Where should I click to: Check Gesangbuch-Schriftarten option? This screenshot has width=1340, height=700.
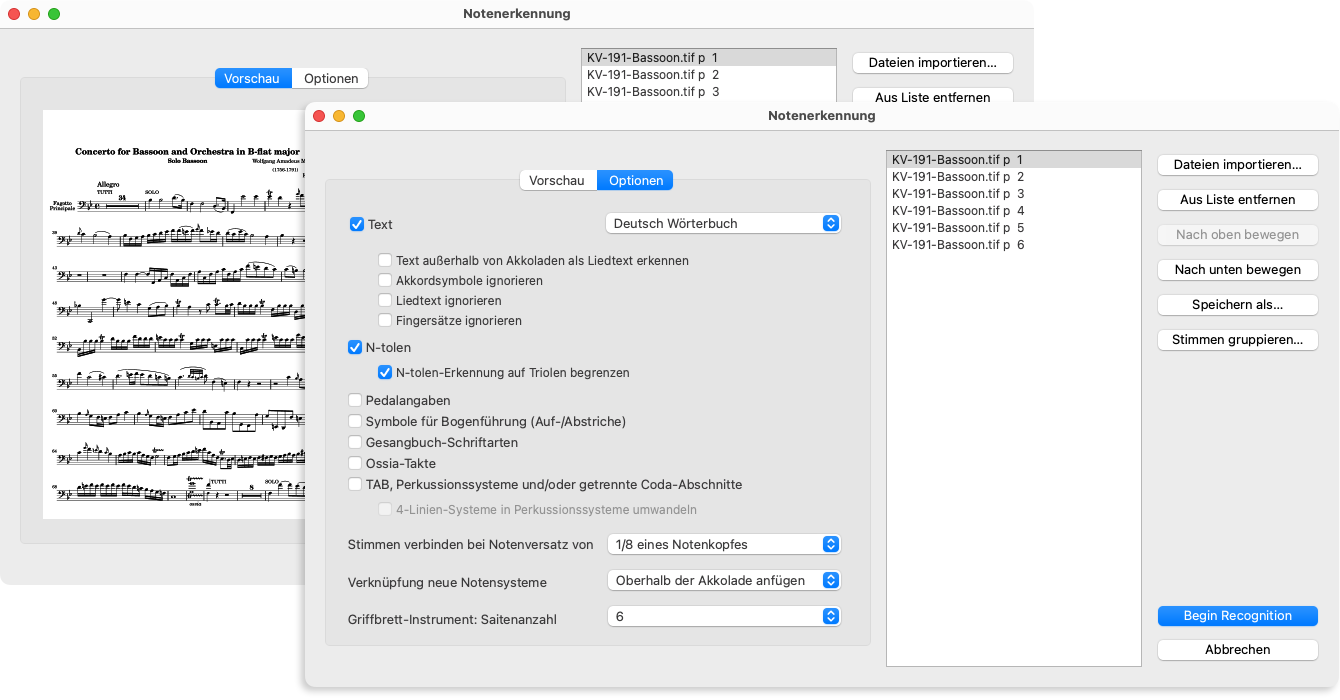coord(355,443)
